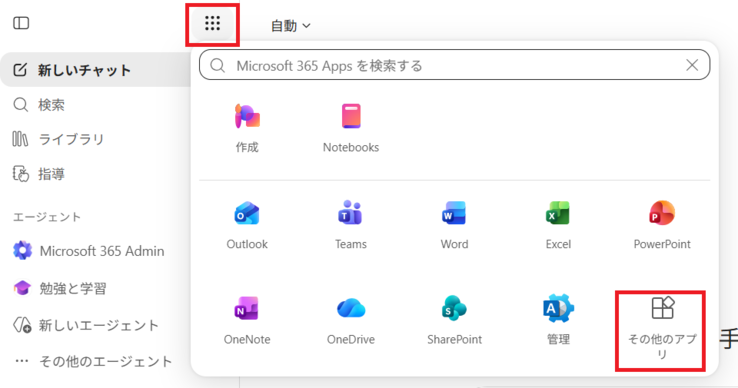Launch Outlook

click(x=247, y=225)
